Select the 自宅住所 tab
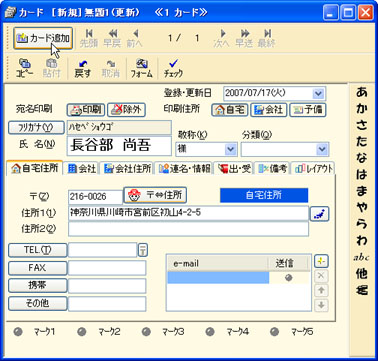 click(x=35, y=168)
